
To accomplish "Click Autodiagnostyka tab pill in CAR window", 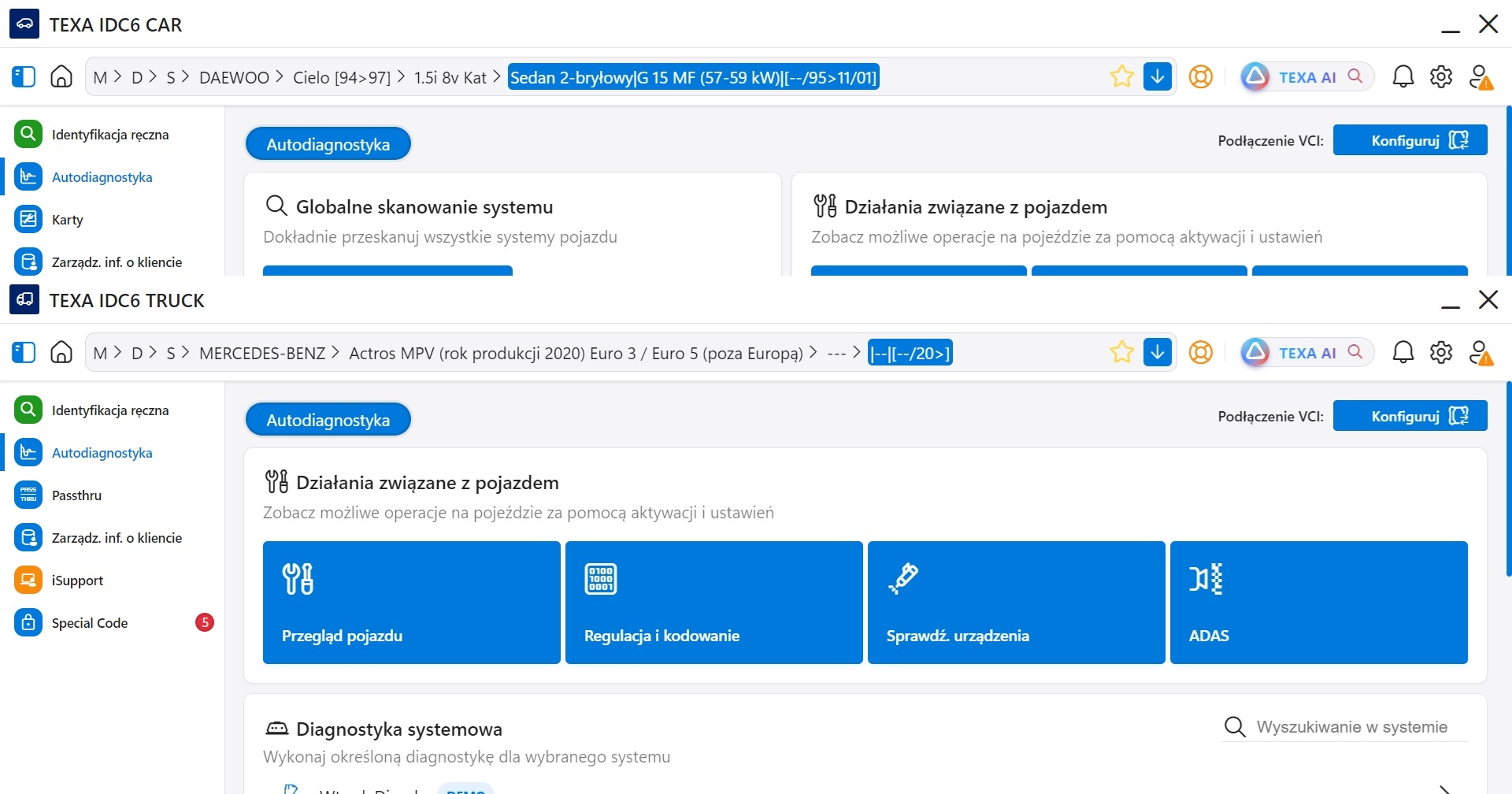I will [328, 144].
